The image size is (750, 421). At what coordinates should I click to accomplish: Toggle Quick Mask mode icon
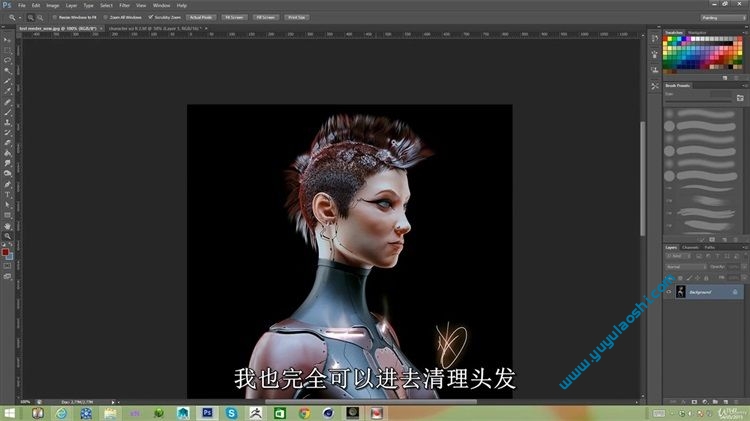pos(7,266)
